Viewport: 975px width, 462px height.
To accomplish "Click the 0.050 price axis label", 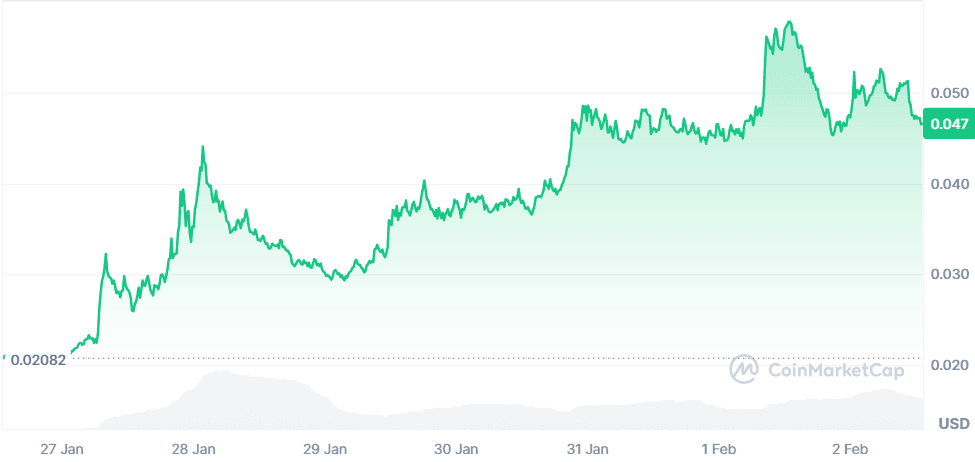I will pos(948,93).
